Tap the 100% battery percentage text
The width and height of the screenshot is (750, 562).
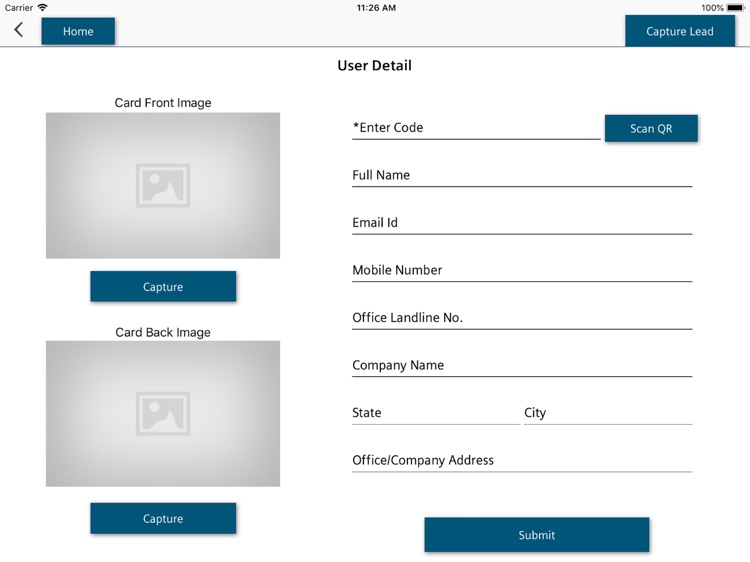[x=712, y=8]
